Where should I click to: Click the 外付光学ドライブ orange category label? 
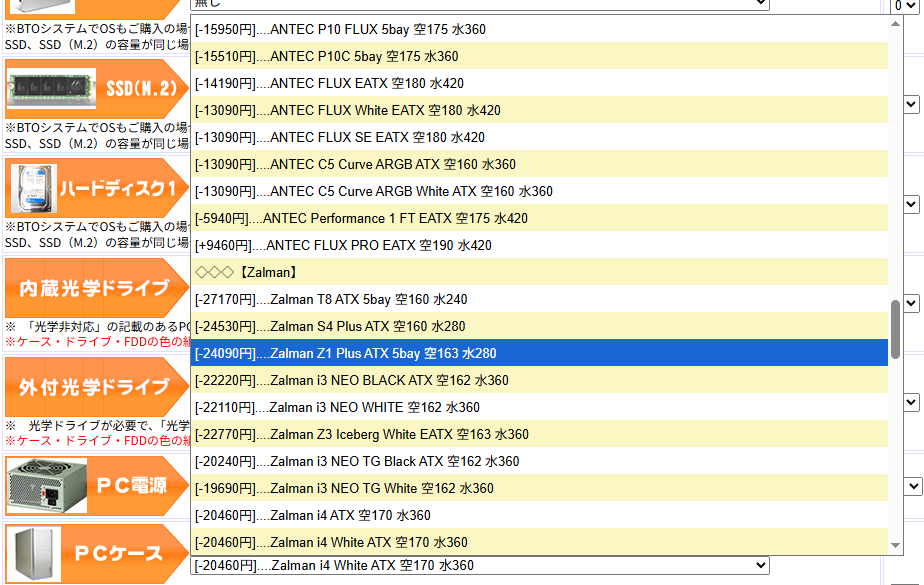[x=95, y=387]
